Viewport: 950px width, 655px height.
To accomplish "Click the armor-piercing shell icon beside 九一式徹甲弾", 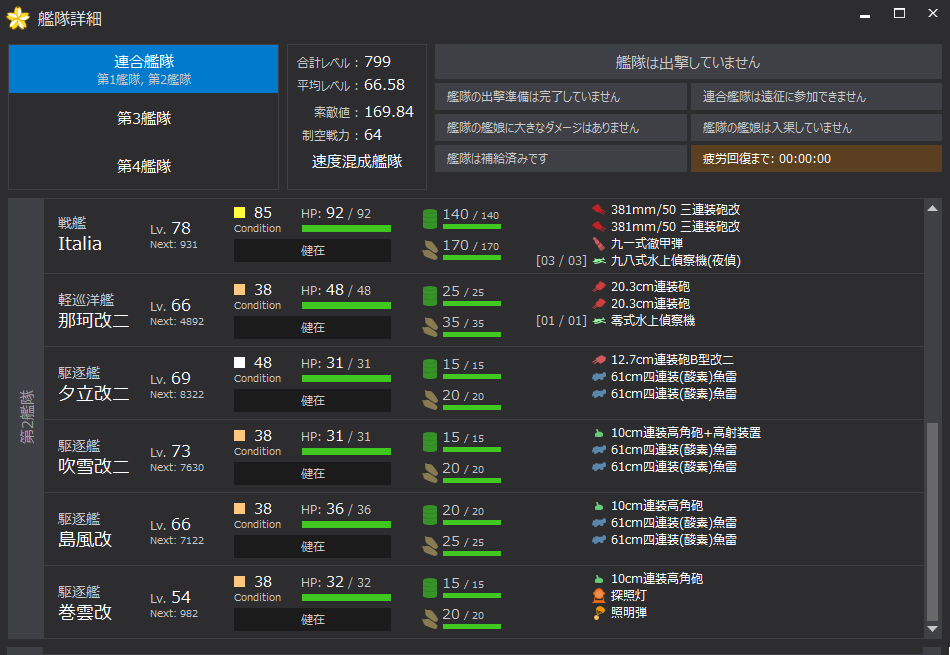I will coord(598,244).
